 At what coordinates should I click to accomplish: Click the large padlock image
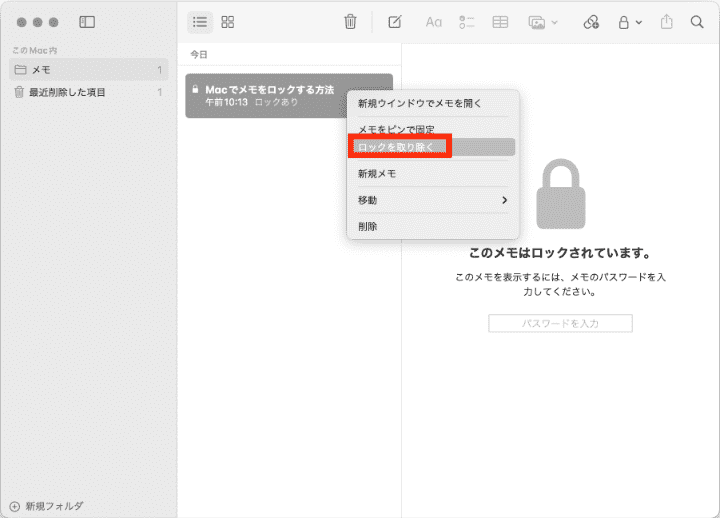click(x=561, y=194)
